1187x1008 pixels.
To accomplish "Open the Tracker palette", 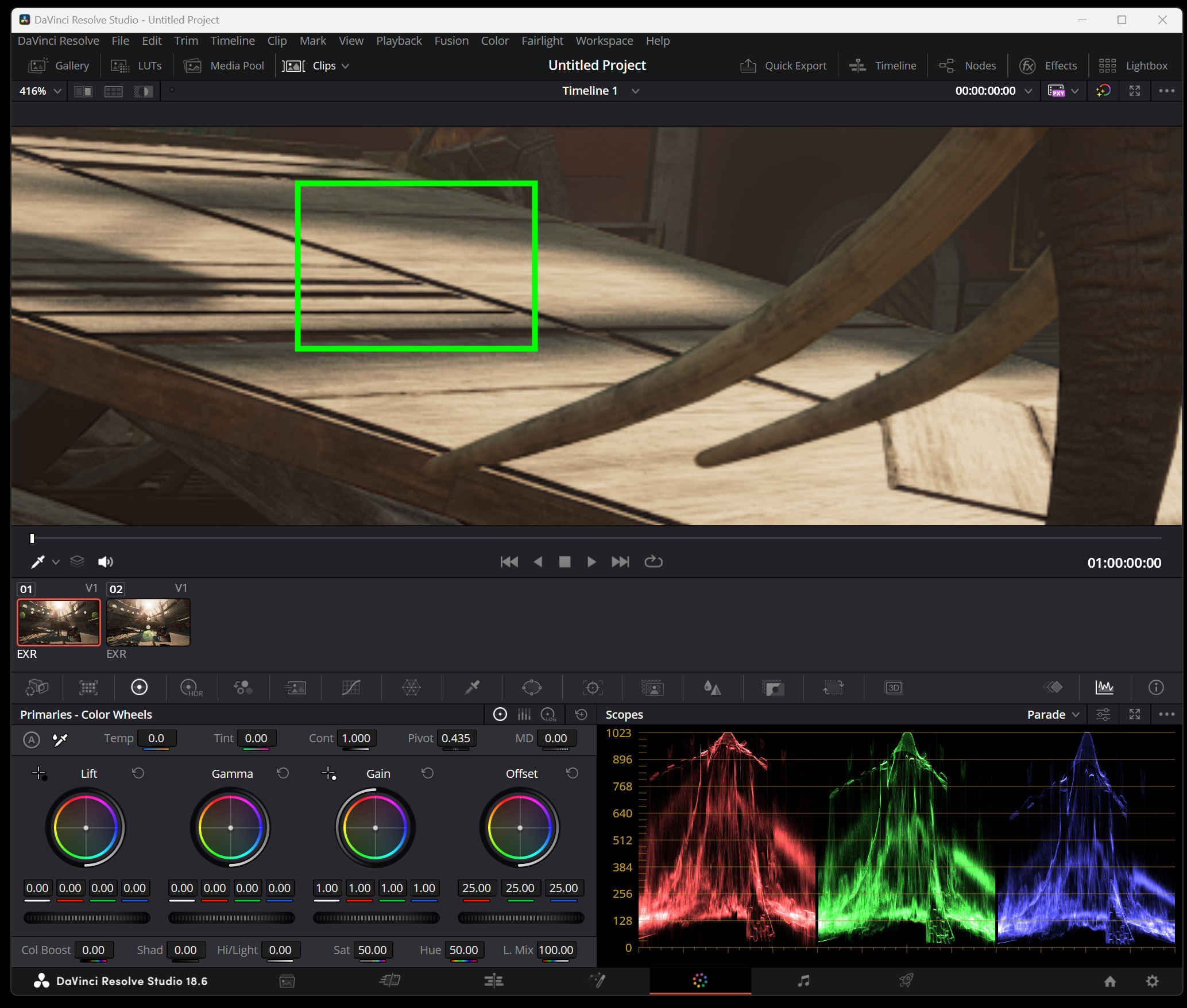I will tap(592, 687).
